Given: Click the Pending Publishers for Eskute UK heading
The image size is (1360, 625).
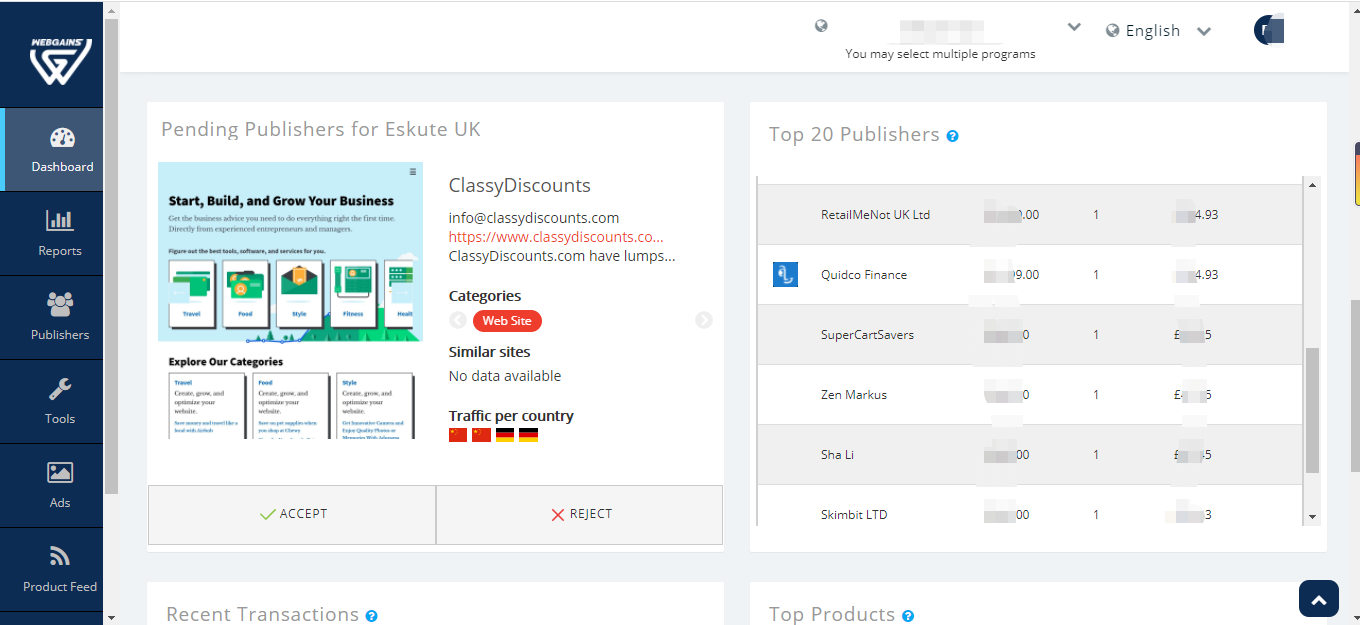Looking at the screenshot, I should pos(321,129).
